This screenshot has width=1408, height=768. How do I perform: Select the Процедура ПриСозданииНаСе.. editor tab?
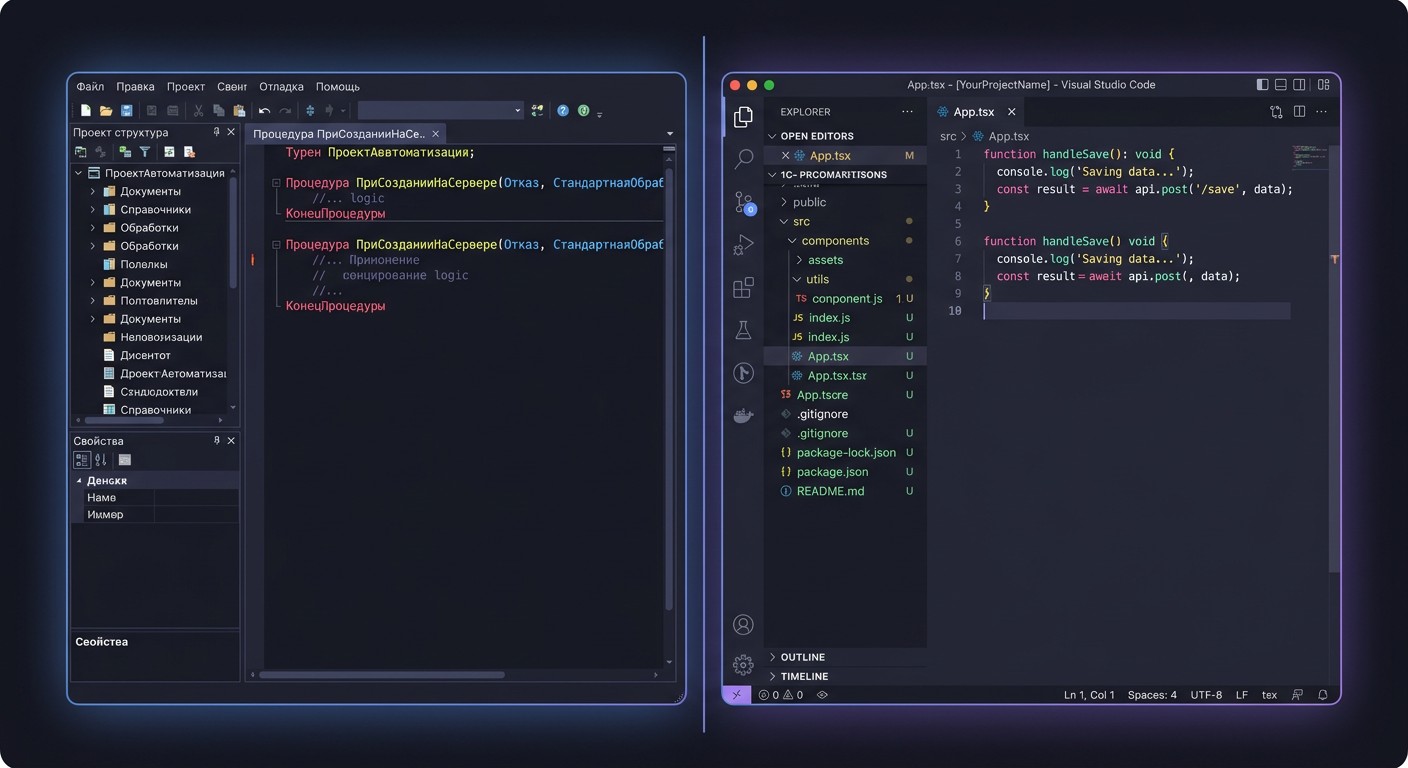click(345, 133)
